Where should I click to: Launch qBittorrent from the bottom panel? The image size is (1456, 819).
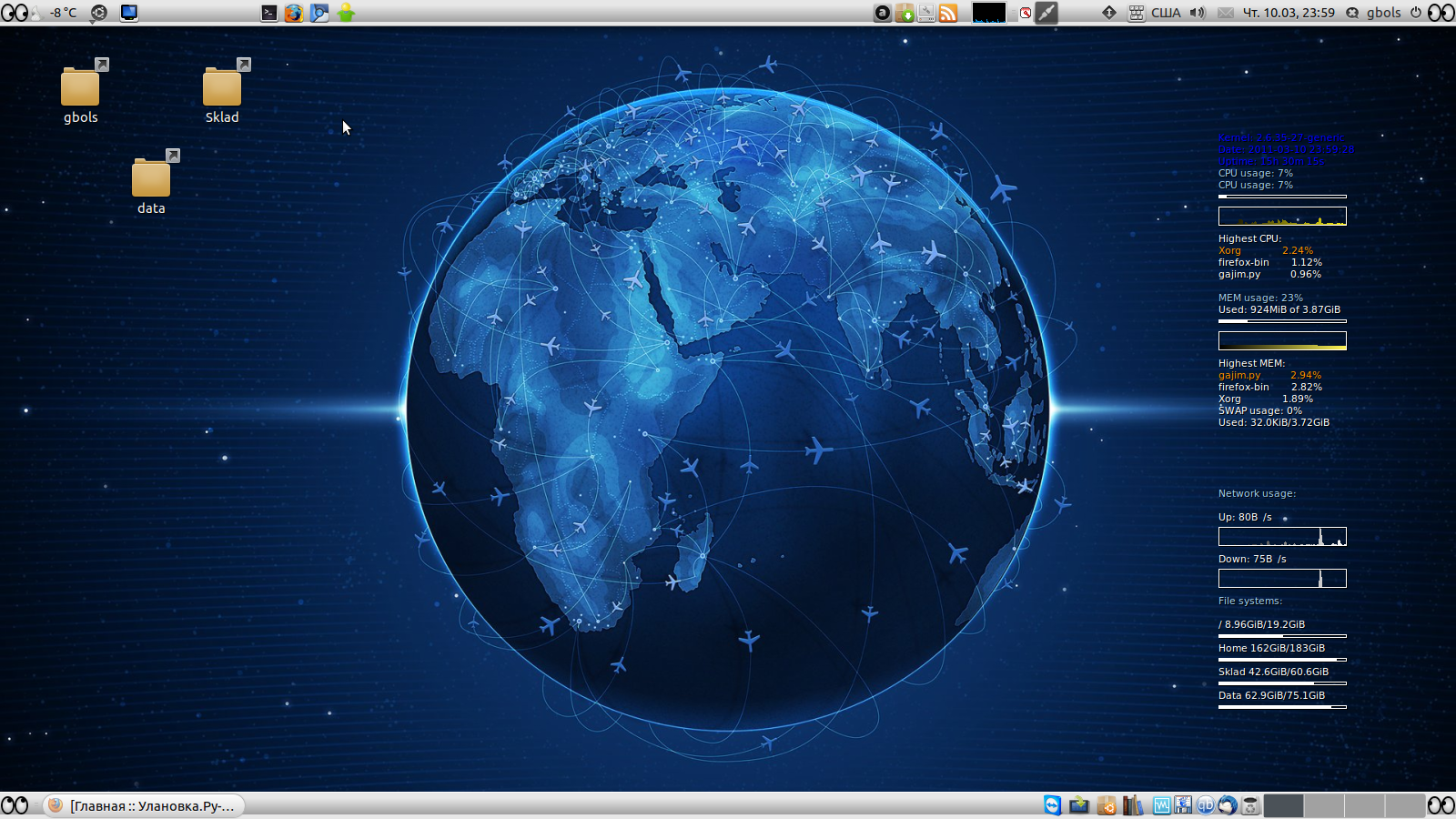pos(1205,805)
